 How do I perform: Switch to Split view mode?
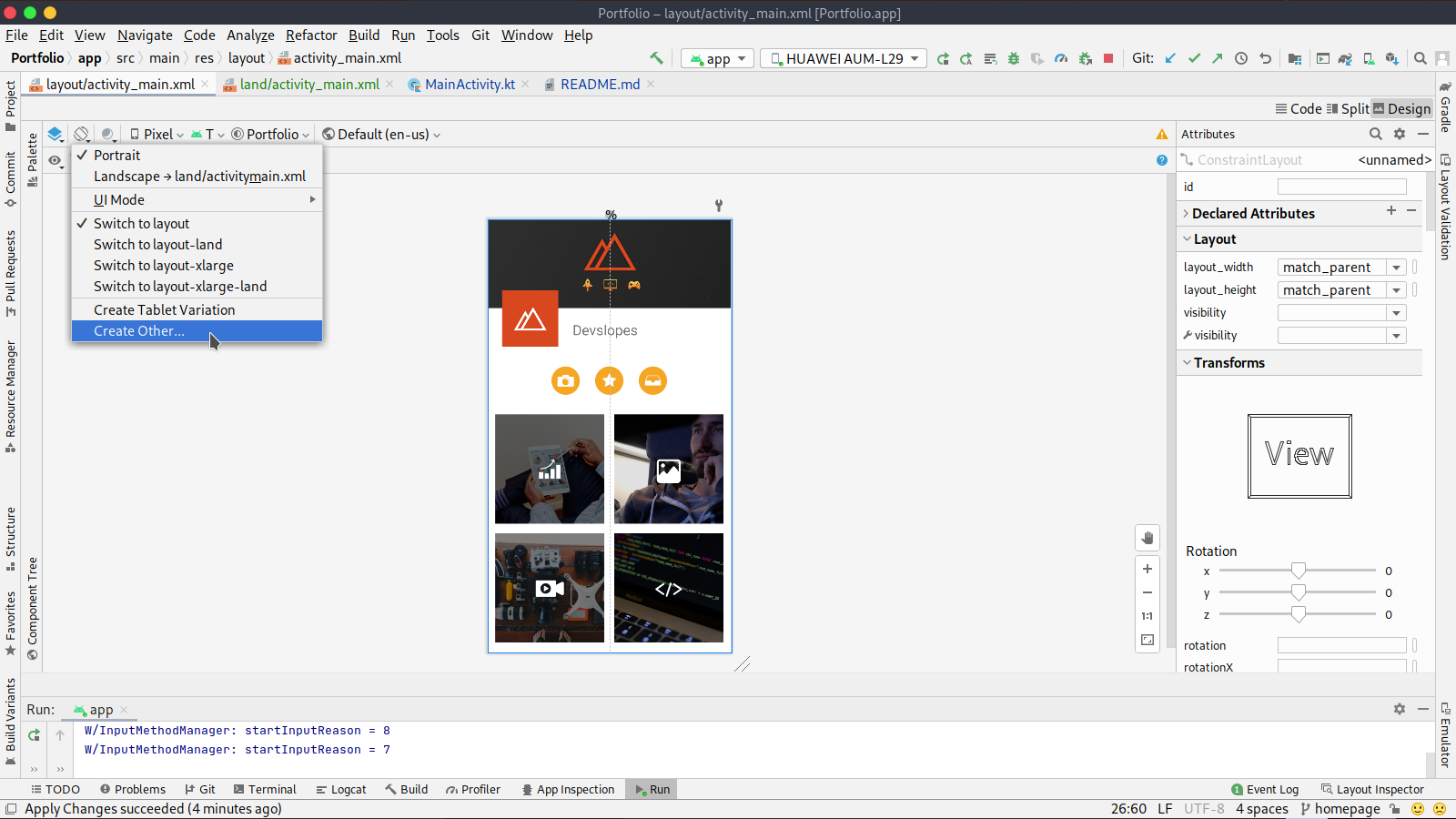click(1348, 108)
